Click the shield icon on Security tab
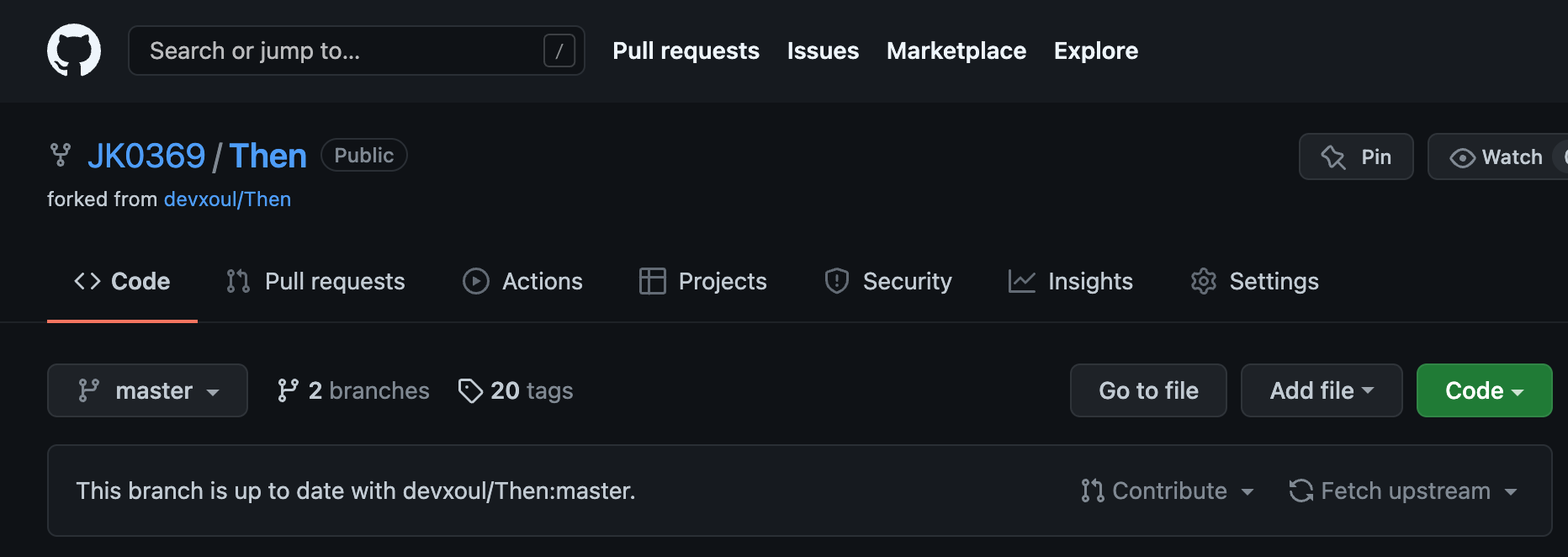 pyautogui.click(x=837, y=281)
